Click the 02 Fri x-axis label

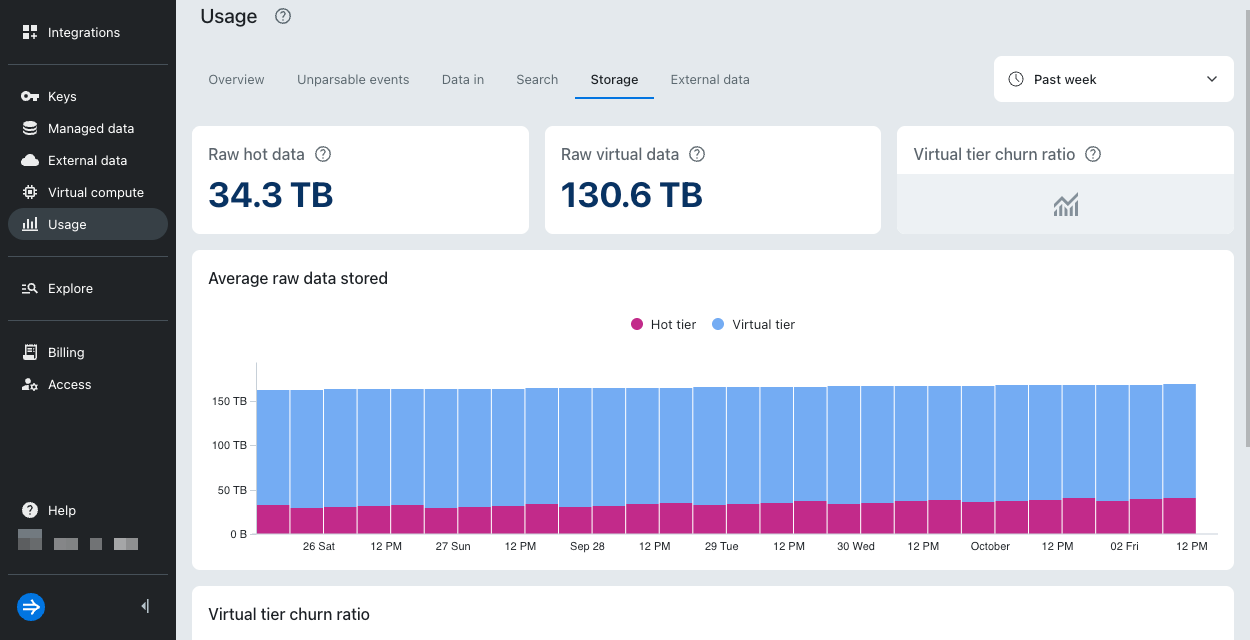(x=1124, y=546)
